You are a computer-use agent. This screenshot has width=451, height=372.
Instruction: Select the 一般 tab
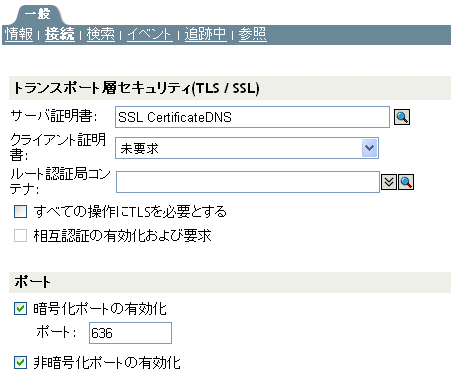click(x=37, y=14)
